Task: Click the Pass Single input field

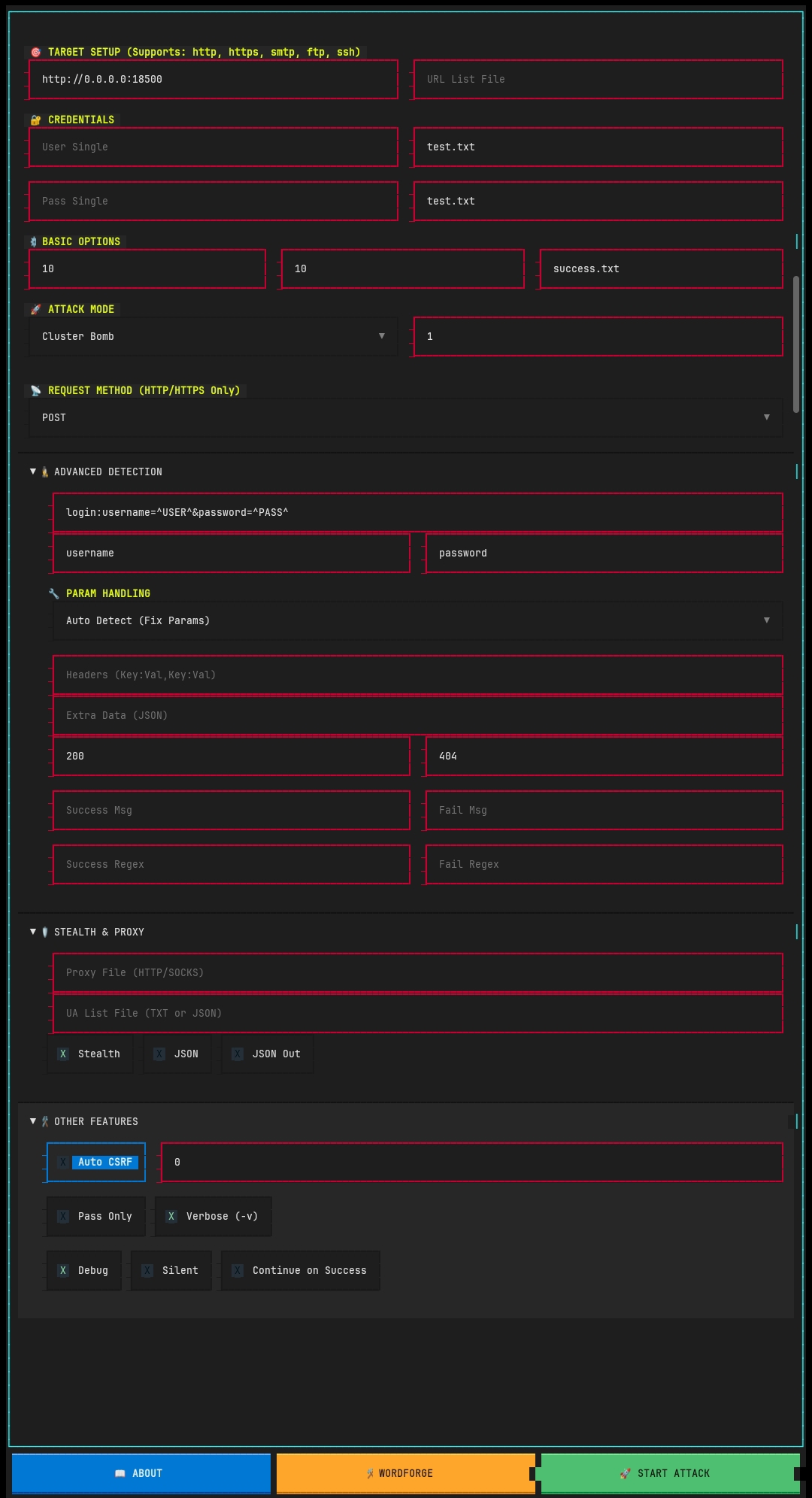Action: [x=214, y=201]
